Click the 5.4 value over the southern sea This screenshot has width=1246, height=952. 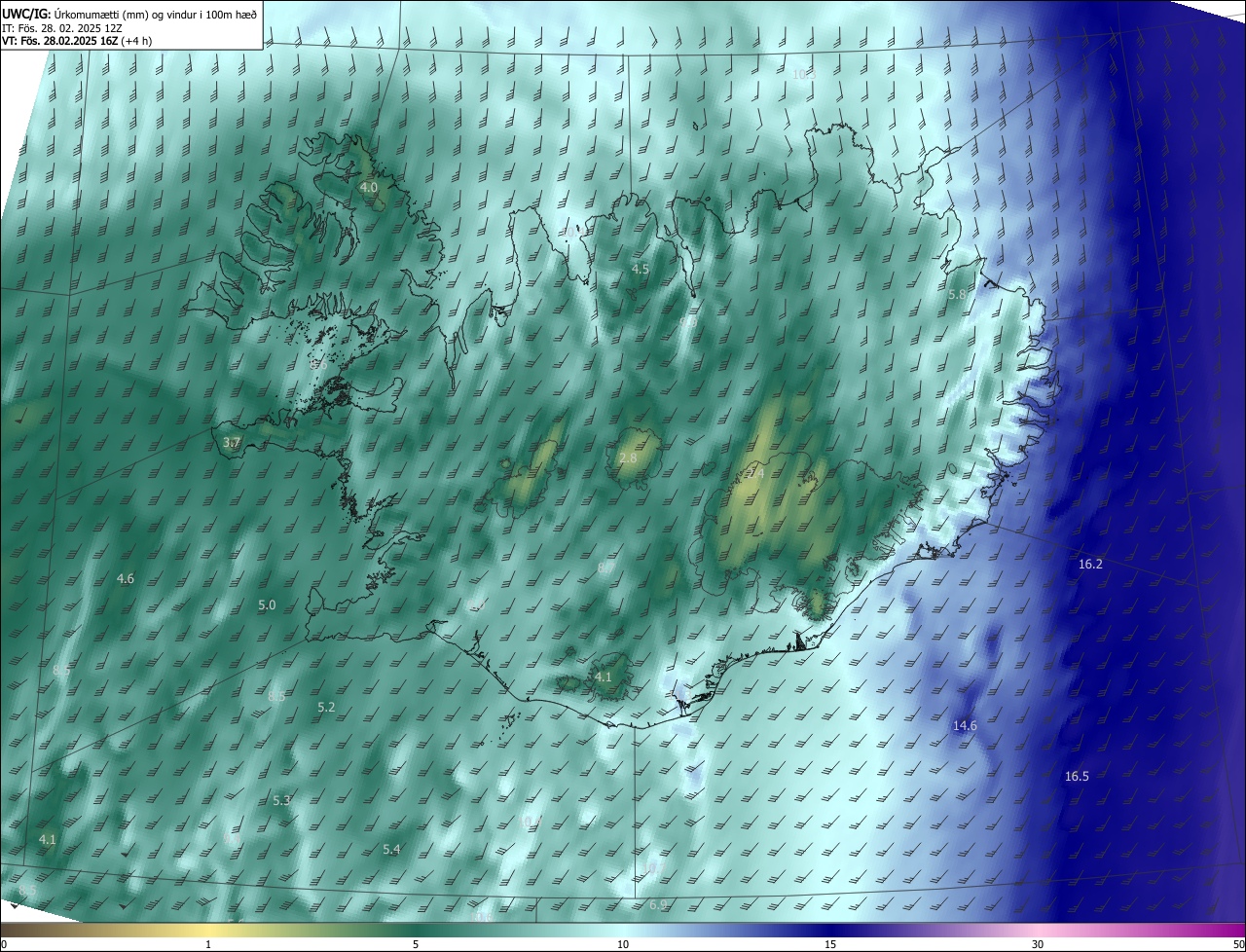pyautogui.click(x=391, y=849)
